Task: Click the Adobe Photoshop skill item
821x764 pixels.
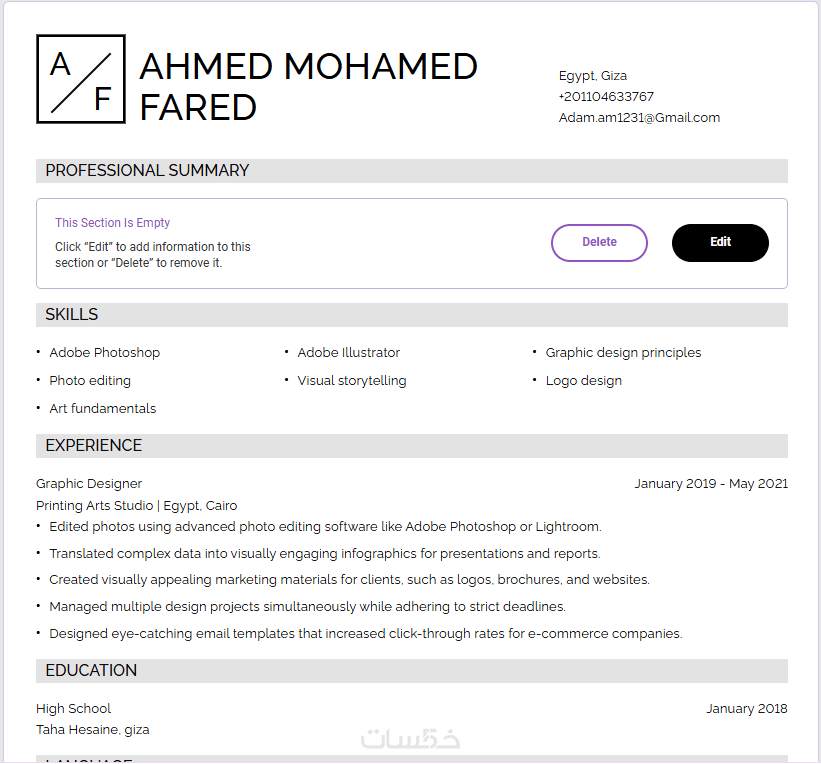Action: (x=104, y=353)
